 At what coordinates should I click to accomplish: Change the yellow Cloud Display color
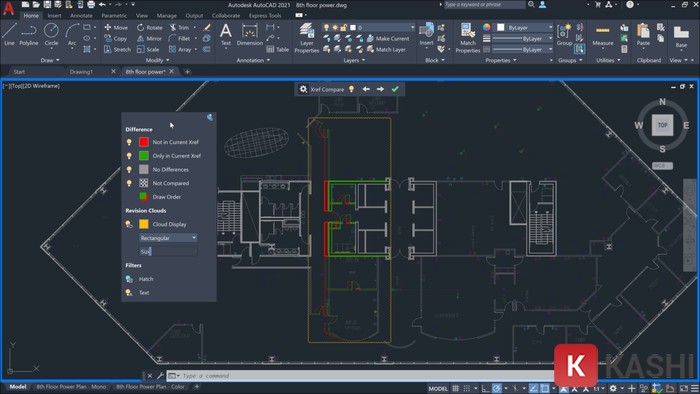(144, 224)
